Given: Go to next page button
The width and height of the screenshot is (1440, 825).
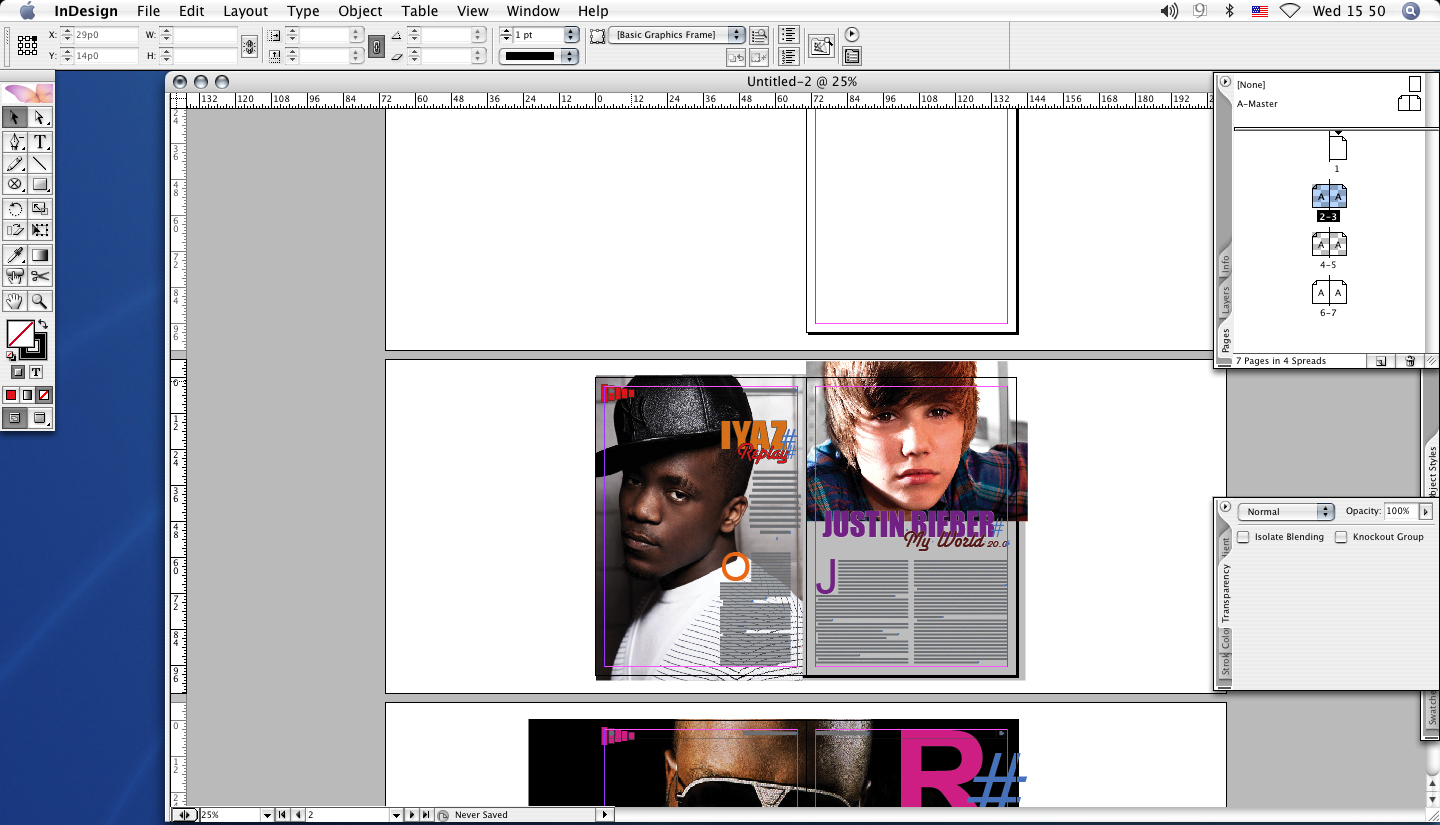Looking at the screenshot, I should pyautogui.click(x=411, y=815).
